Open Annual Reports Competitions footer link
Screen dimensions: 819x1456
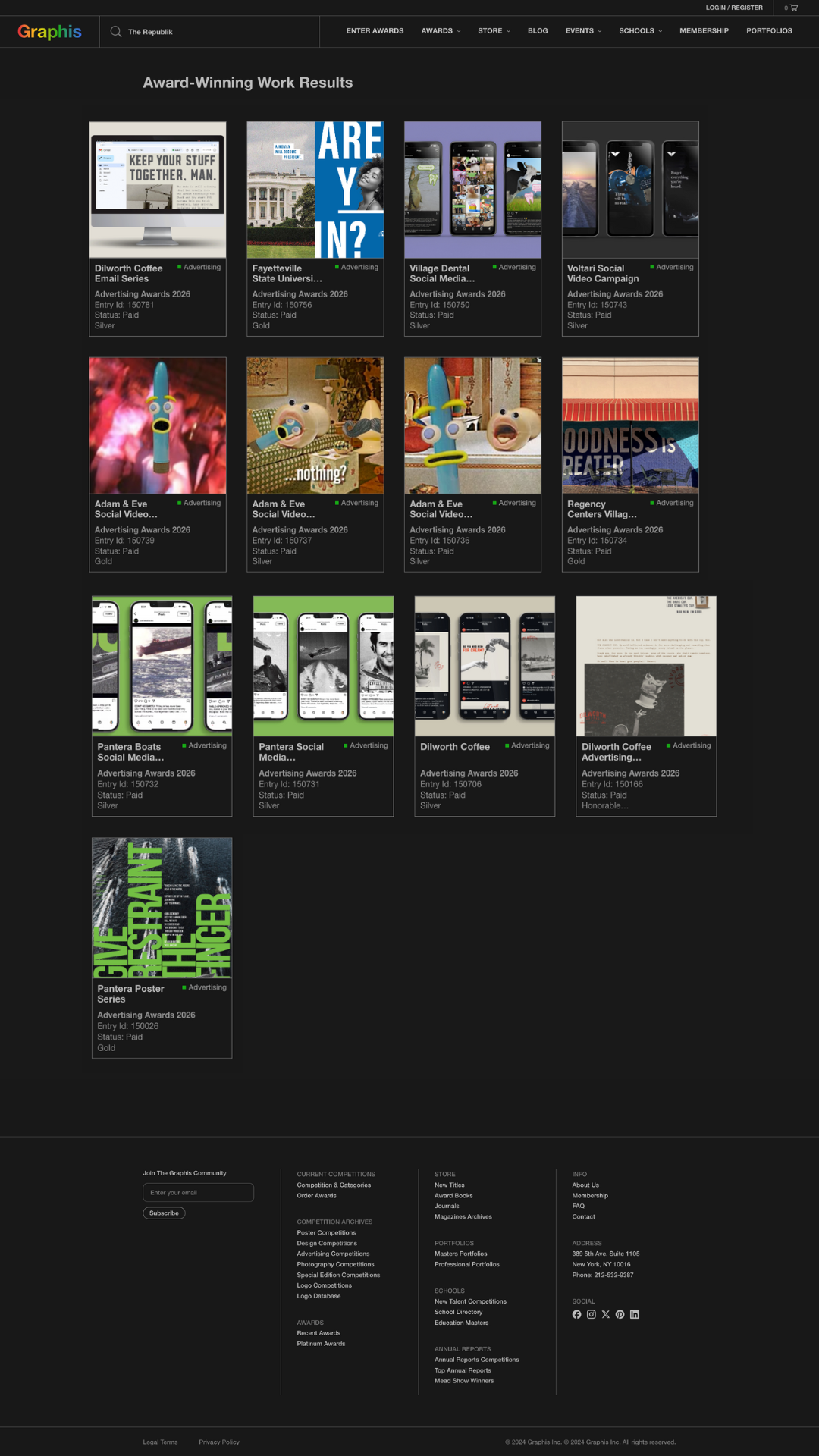(x=477, y=1360)
